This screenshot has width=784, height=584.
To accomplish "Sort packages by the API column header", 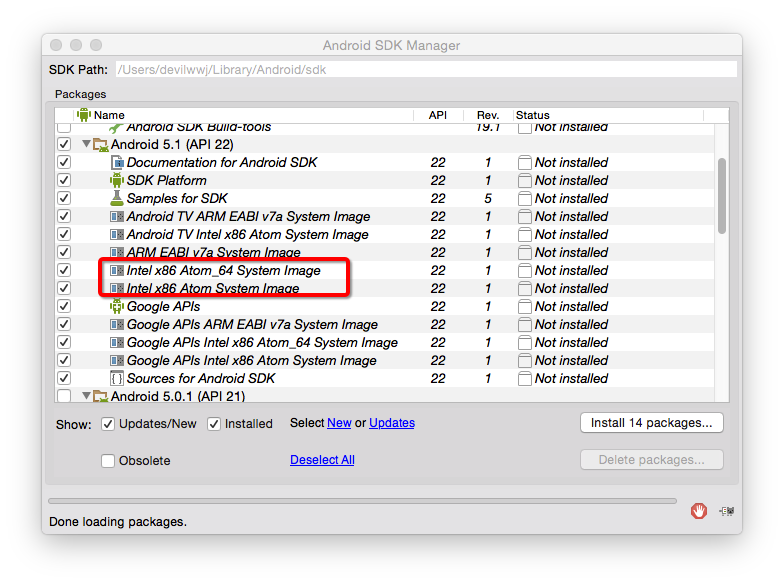I will click(x=437, y=115).
